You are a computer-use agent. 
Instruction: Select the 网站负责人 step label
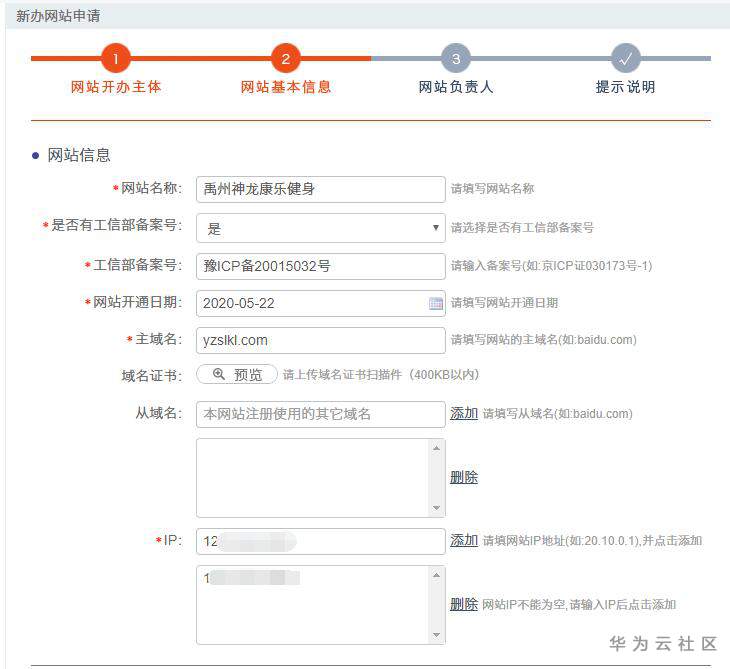pos(456,87)
